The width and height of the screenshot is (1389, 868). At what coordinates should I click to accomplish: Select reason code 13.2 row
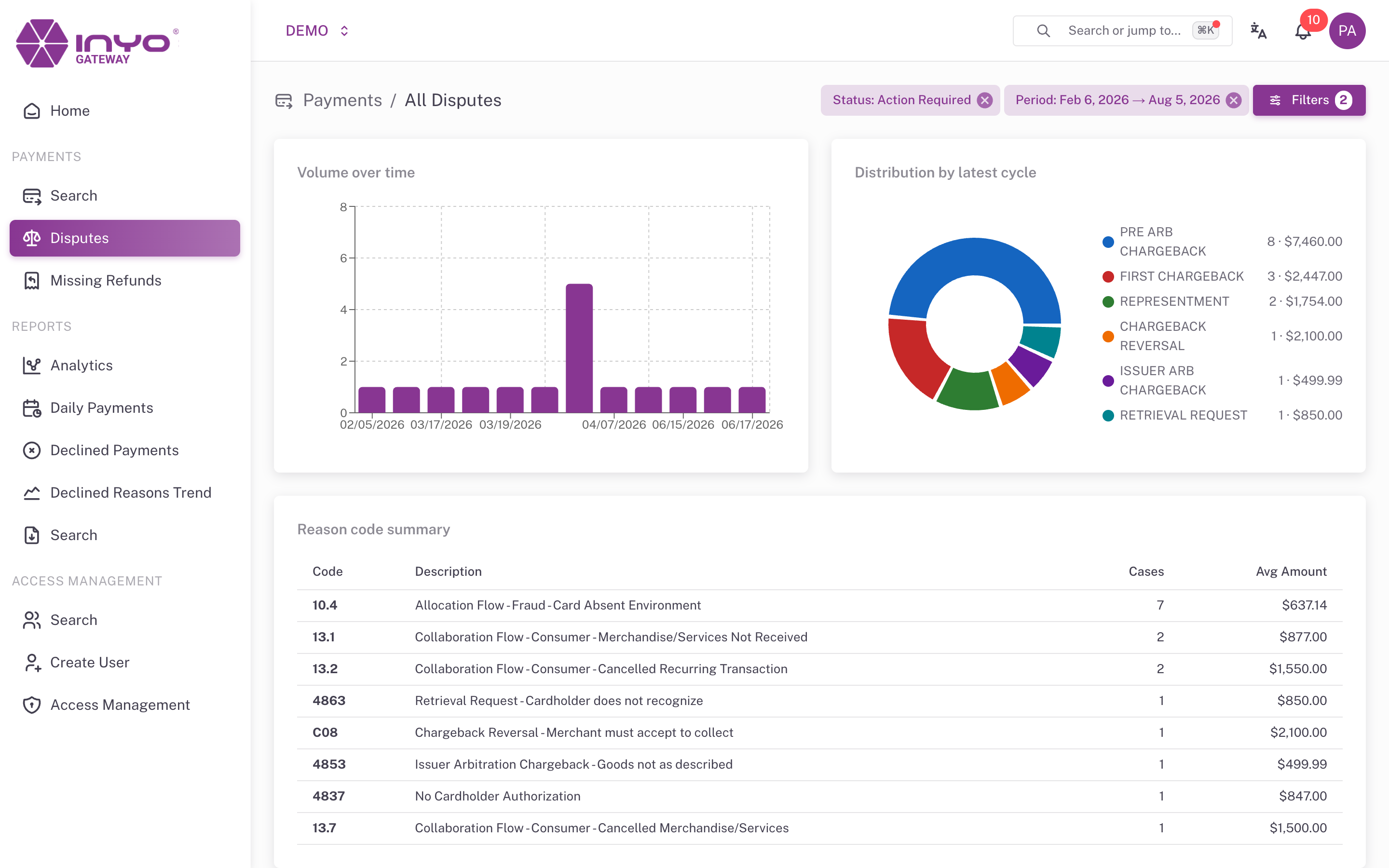(819, 669)
